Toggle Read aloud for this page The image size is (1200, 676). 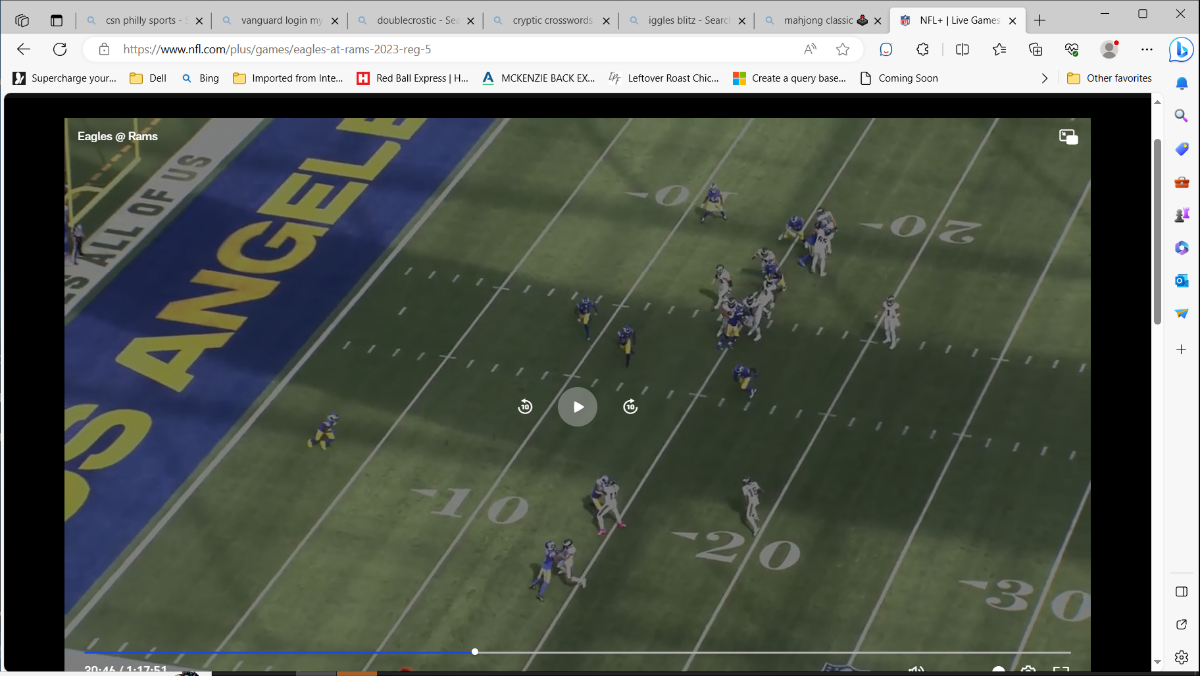(810, 49)
